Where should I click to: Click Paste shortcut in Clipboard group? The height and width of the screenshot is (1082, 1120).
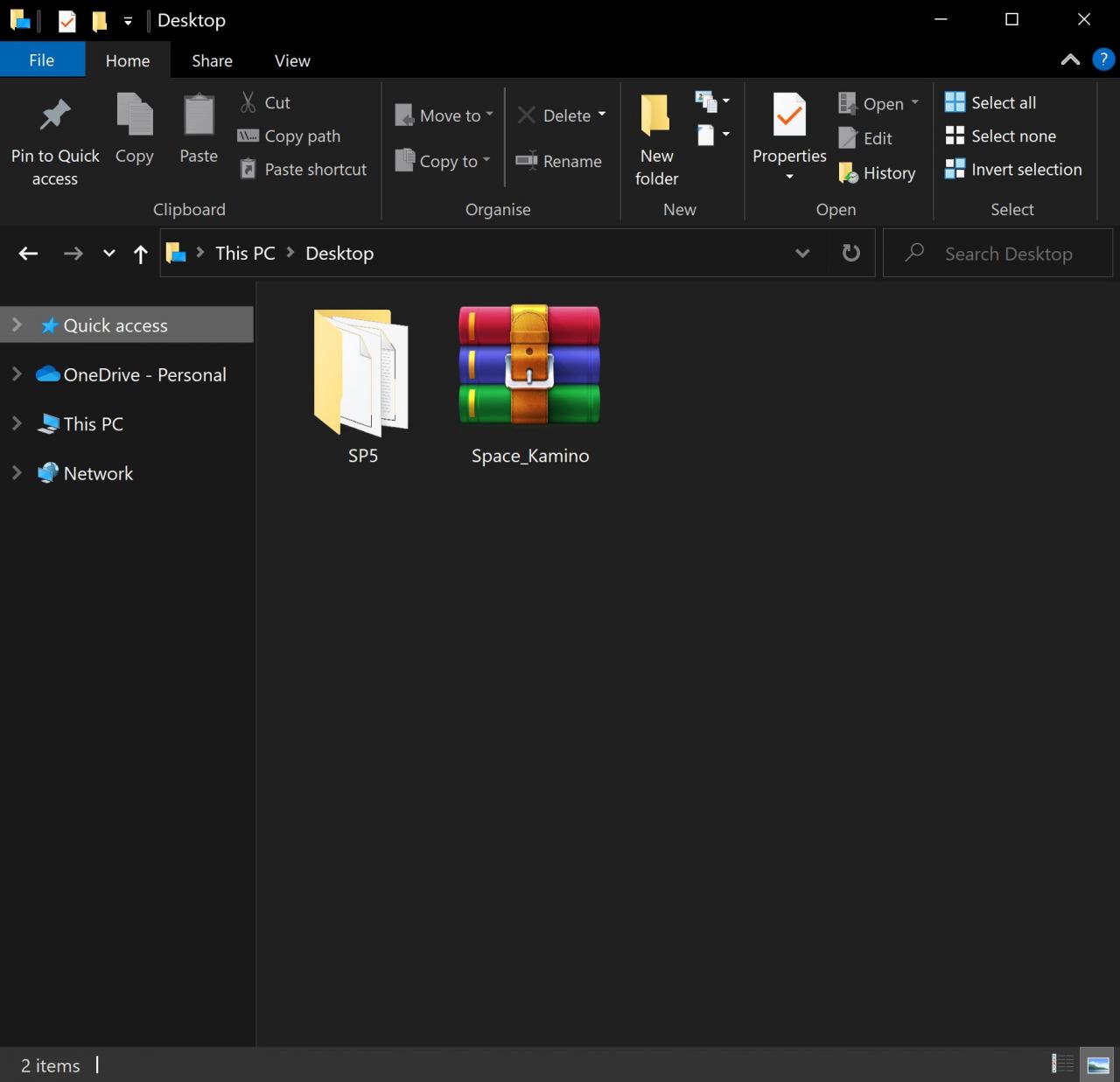coord(304,170)
